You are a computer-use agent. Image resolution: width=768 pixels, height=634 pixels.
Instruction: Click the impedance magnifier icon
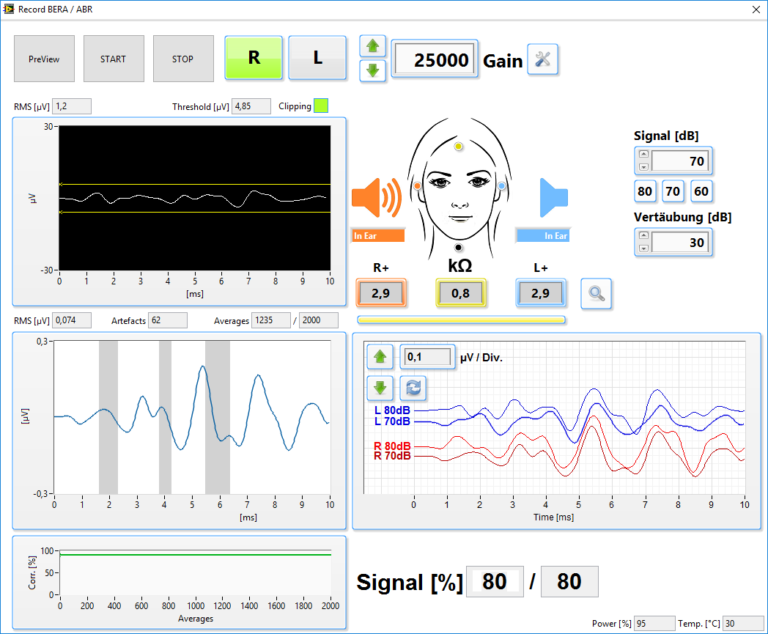click(x=596, y=293)
